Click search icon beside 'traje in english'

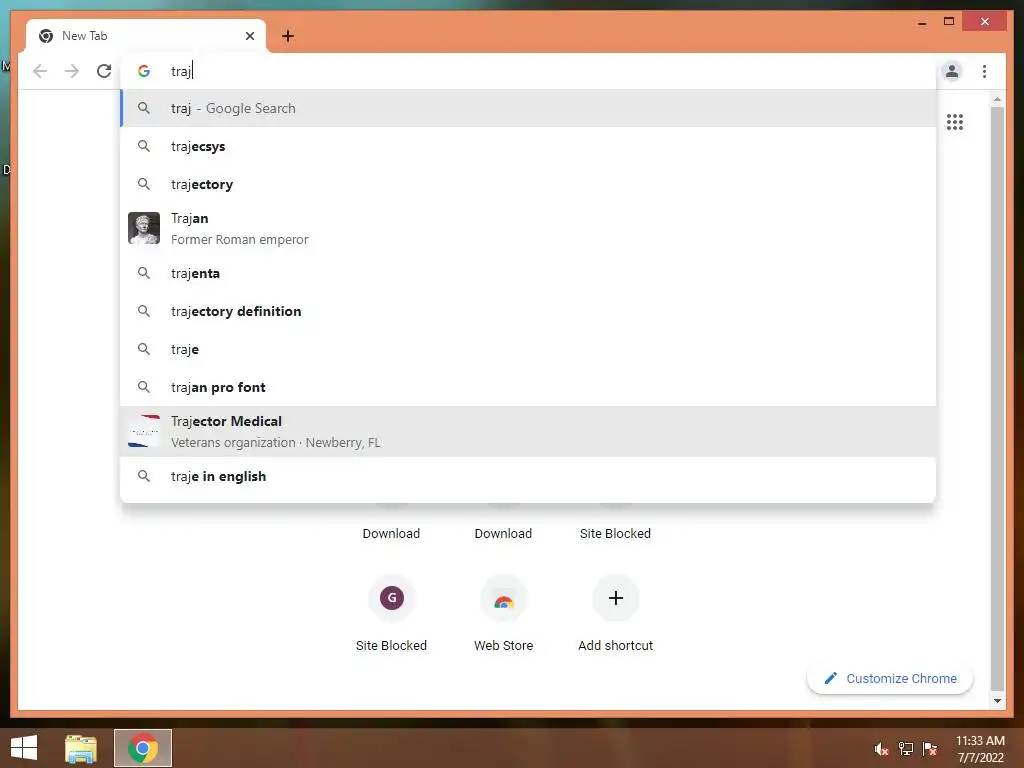pyautogui.click(x=144, y=475)
